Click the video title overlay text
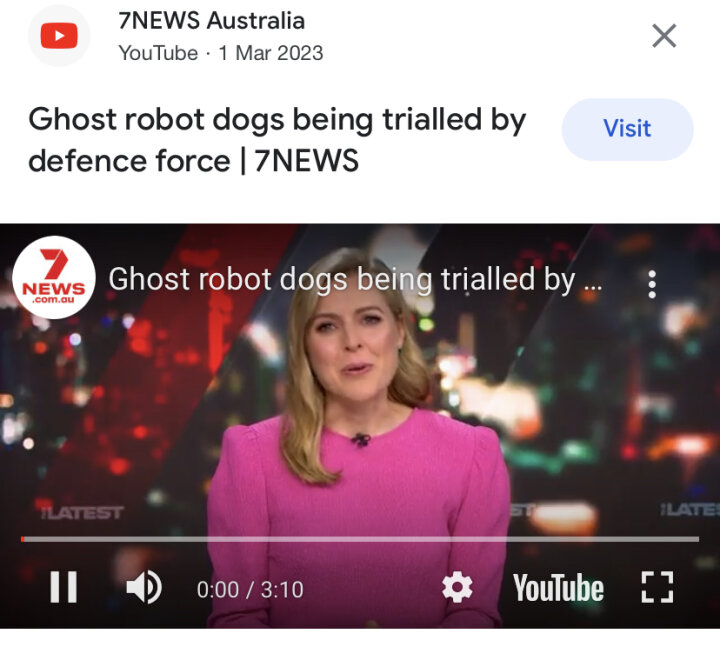Image resolution: width=720 pixels, height=647 pixels. coord(355,279)
